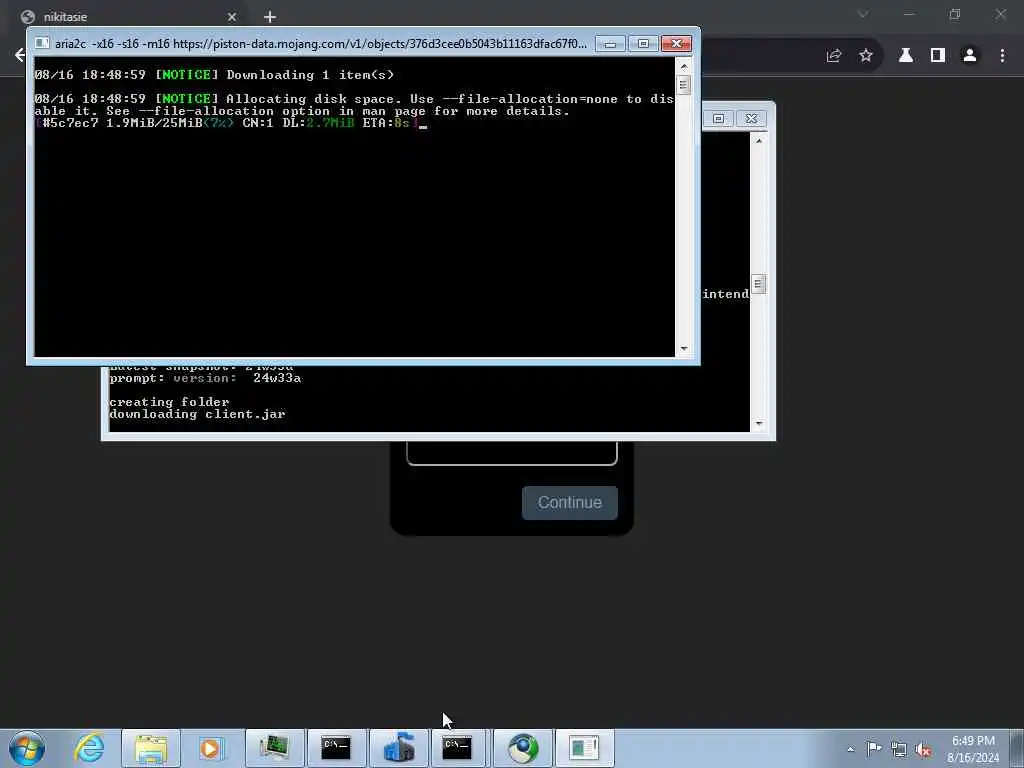Screen dimensions: 1024x768
Task: Click the aria2c console scrollbar thumb
Action: coord(684,85)
